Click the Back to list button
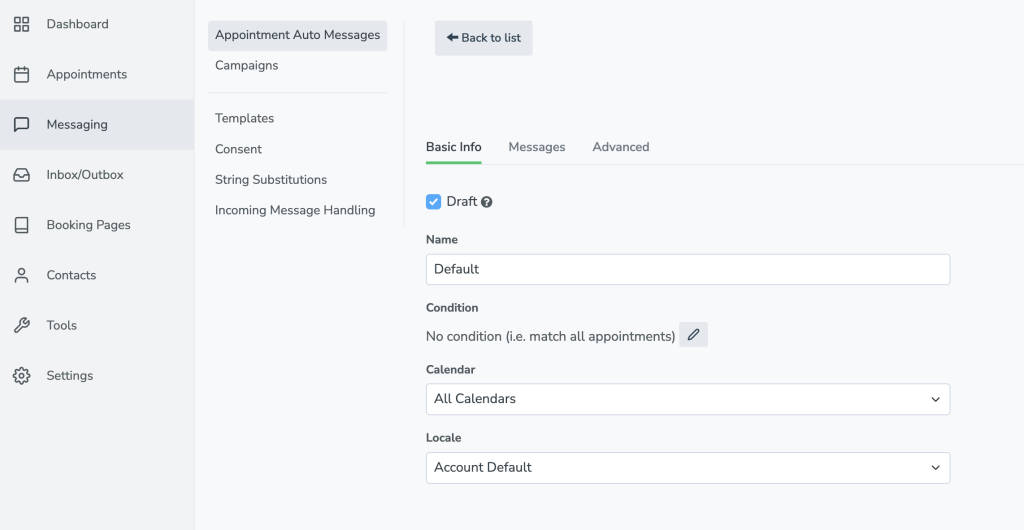This screenshot has width=1024, height=530. [x=484, y=38]
